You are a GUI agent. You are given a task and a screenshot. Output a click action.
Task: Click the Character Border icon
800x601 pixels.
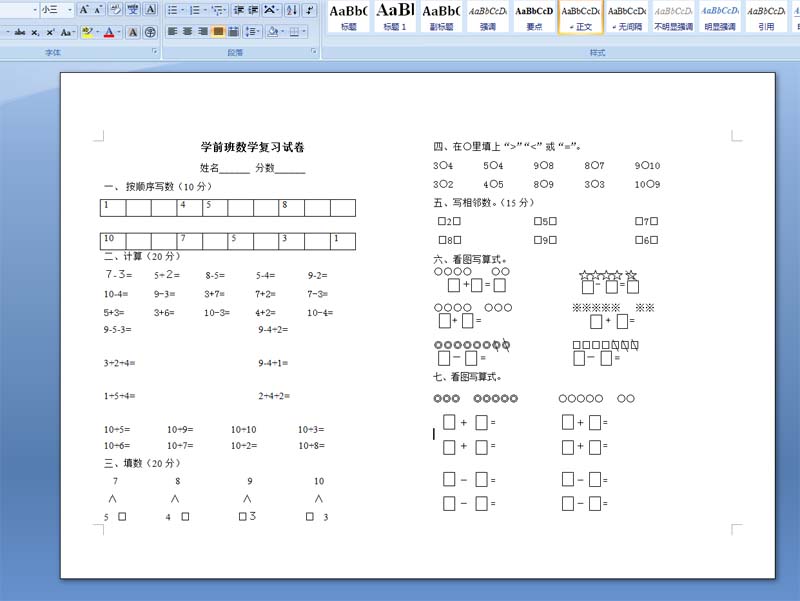(151, 10)
